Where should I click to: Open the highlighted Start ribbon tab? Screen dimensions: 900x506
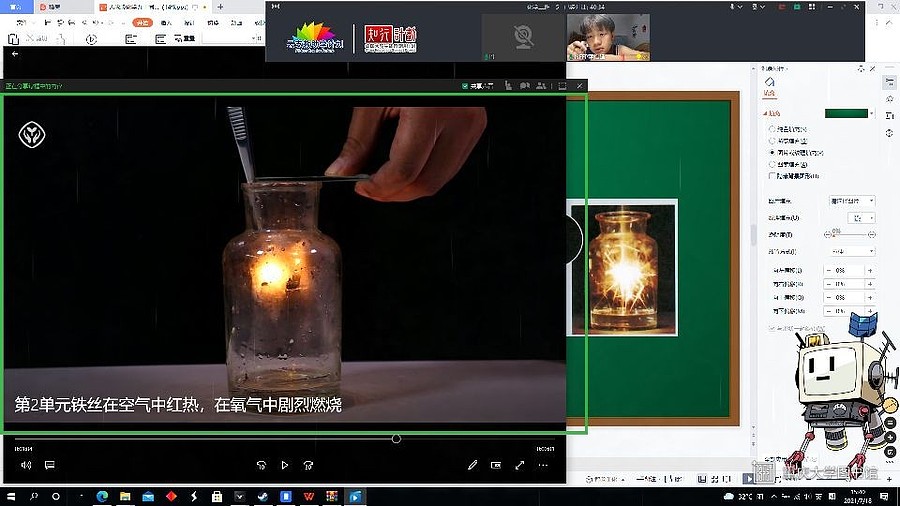pyautogui.click(x=142, y=22)
